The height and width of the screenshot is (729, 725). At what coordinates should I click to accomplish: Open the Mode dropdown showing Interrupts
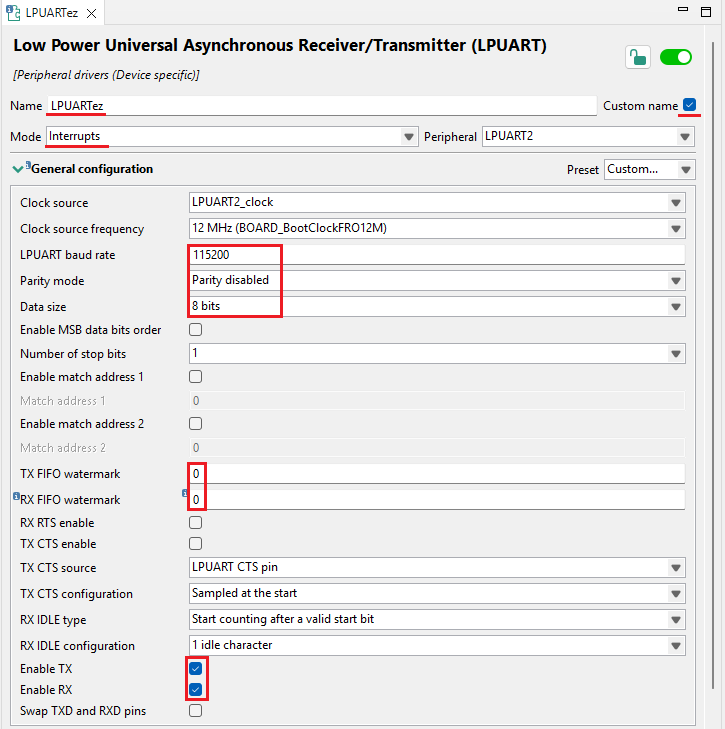[x=408, y=136]
